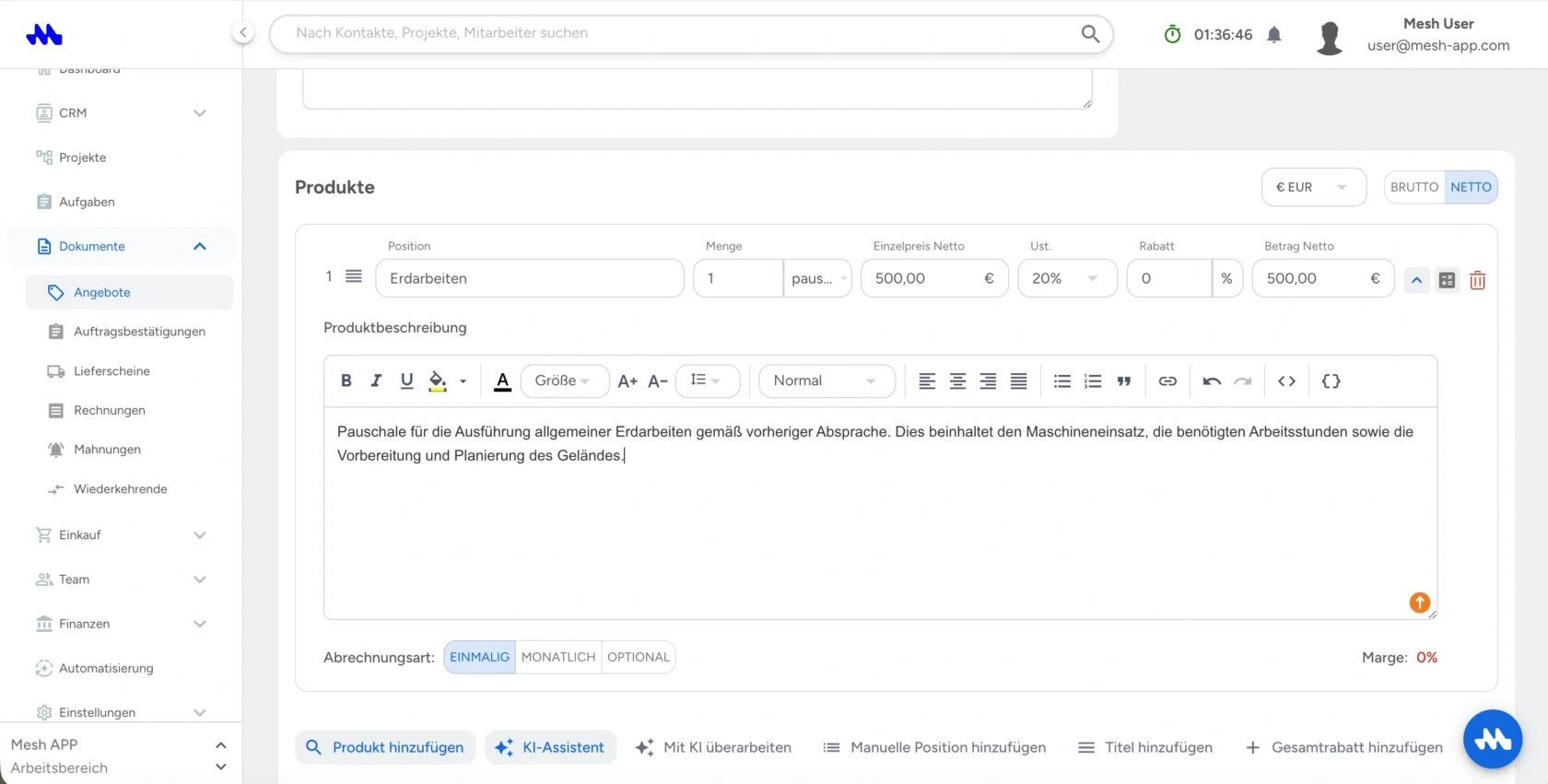Open Rechnungen in the sidebar

pyautogui.click(x=110, y=410)
